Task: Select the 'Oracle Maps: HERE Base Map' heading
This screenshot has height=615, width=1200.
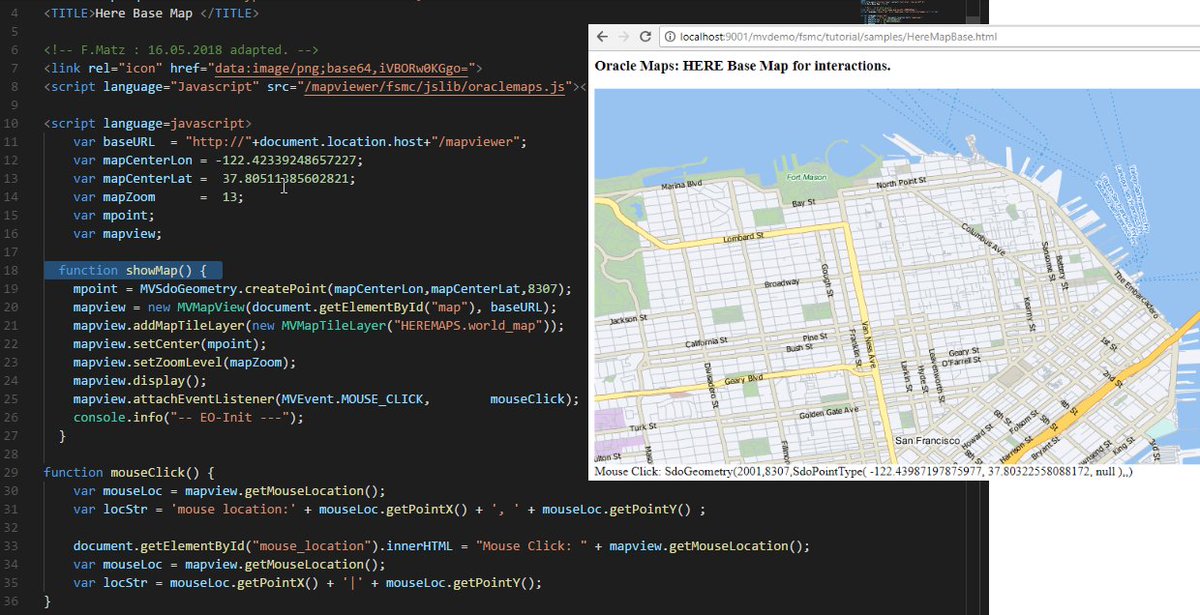Action: 742,66
